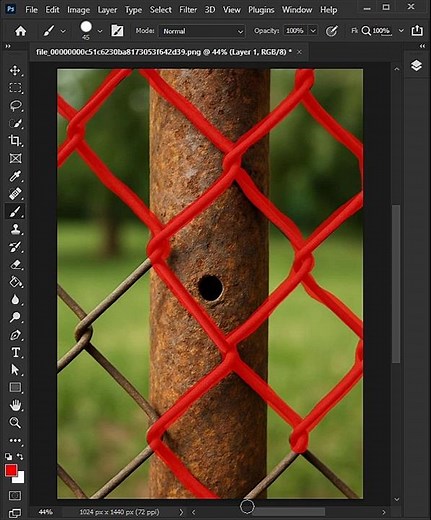Toggle pressure for opacity button
The width and height of the screenshot is (431, 520).
(331, 31)
